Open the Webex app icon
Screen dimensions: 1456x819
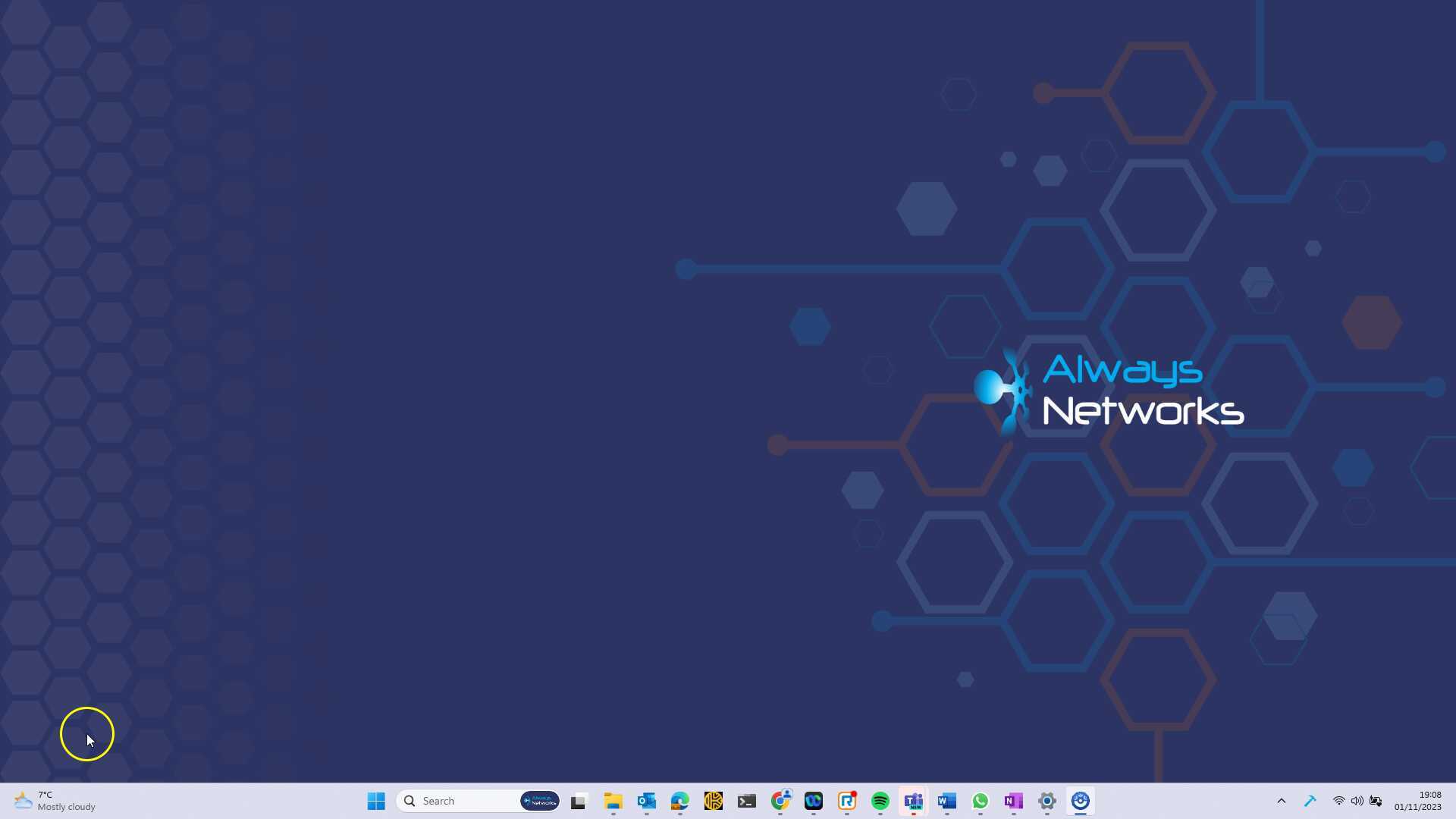click(814, 801)
